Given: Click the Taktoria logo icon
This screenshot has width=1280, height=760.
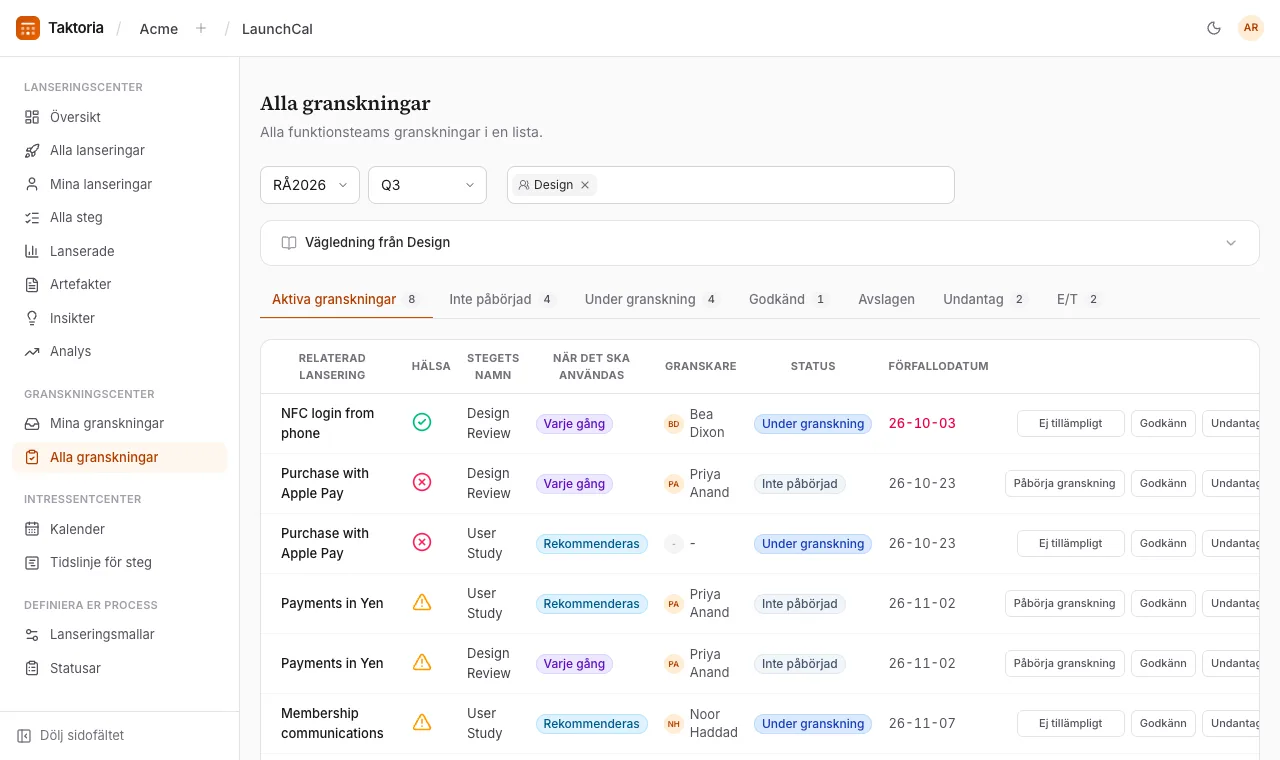Looking at the screenshot, I should coord(28,28).
